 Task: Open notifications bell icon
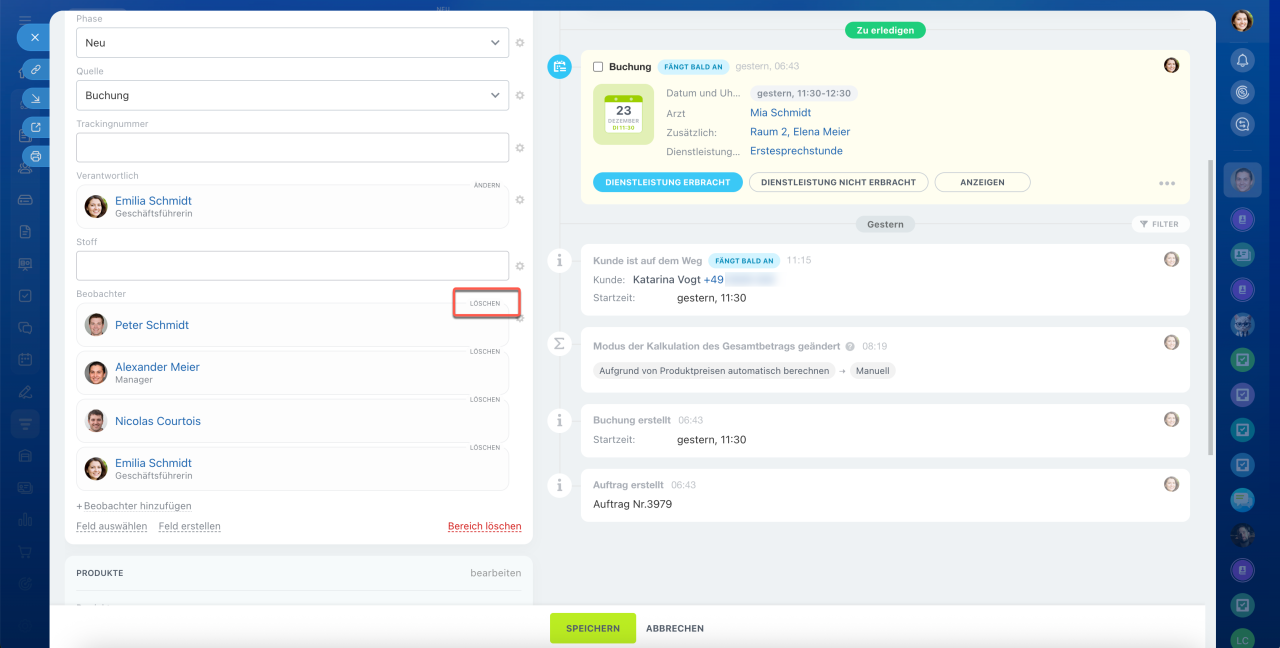click(x=1242, y=60)
